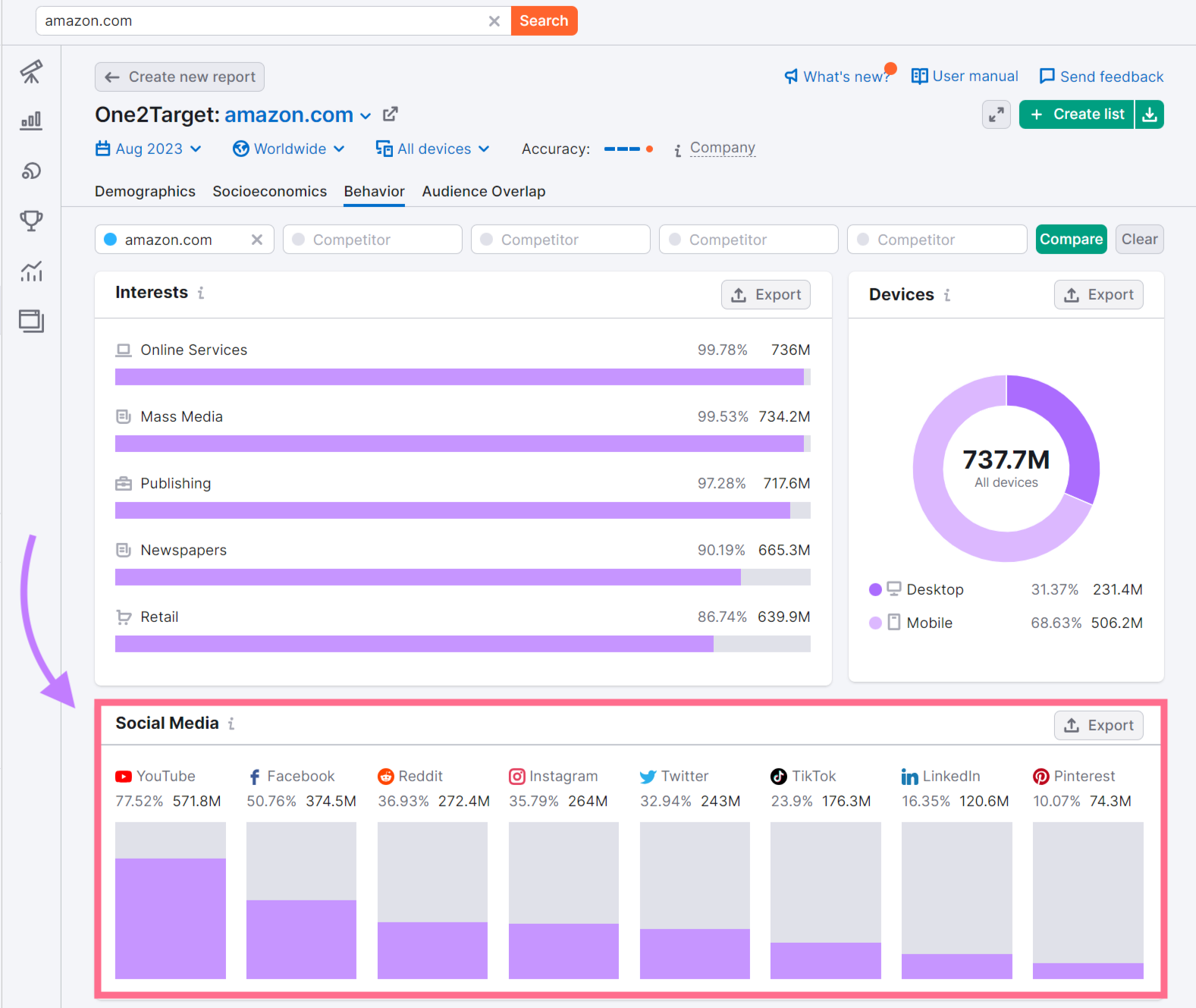Click the Mobile phone icon in legend
The image size is (1196, 1008).
click(894, 623)
